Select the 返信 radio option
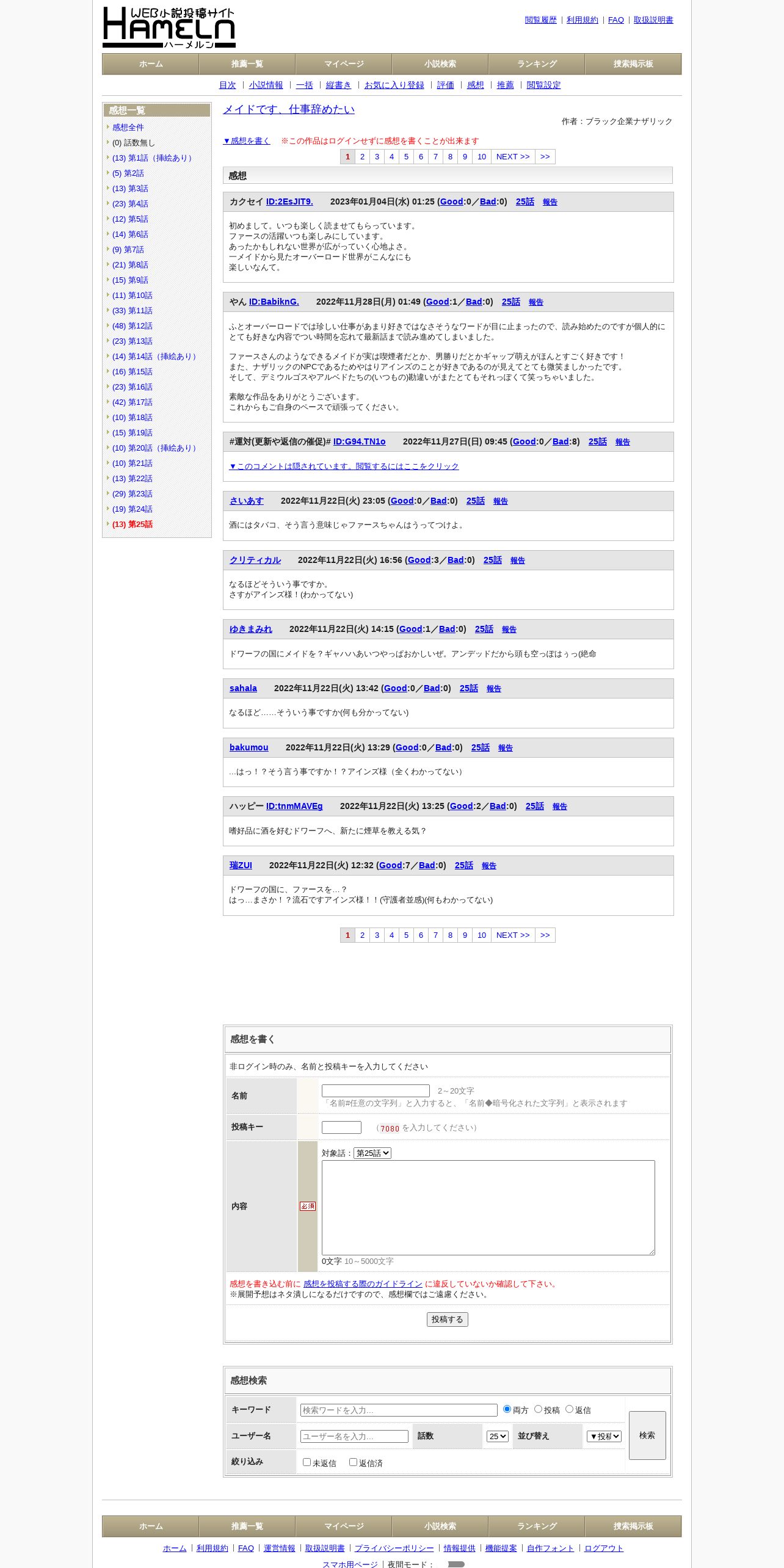Image resolution: width=784 pixels, height=1568 pixels. click(569, 1409)
